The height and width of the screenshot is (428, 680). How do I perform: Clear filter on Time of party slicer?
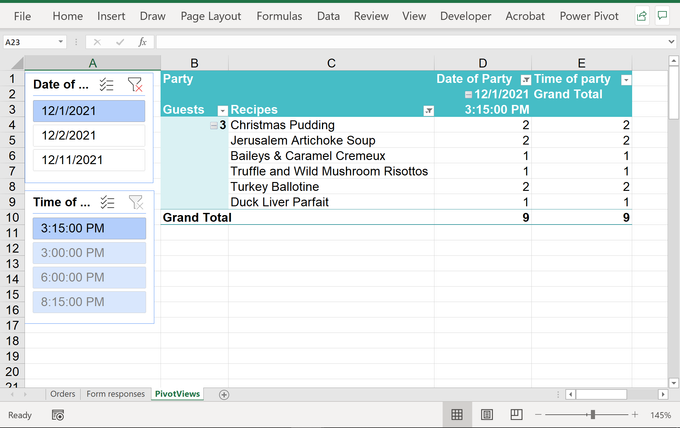pos(136,202)
